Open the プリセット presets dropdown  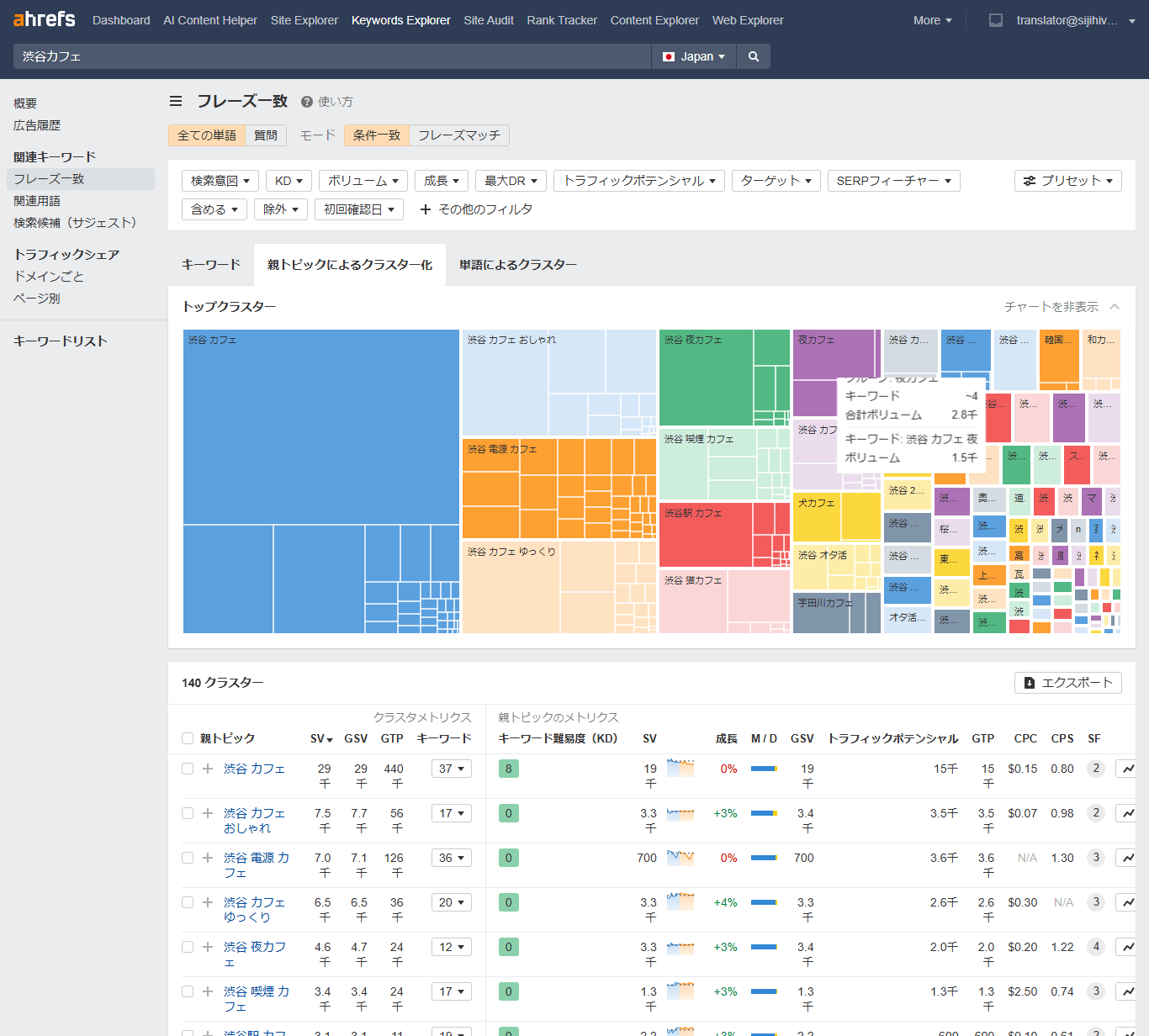click(x=1067, y=181)
